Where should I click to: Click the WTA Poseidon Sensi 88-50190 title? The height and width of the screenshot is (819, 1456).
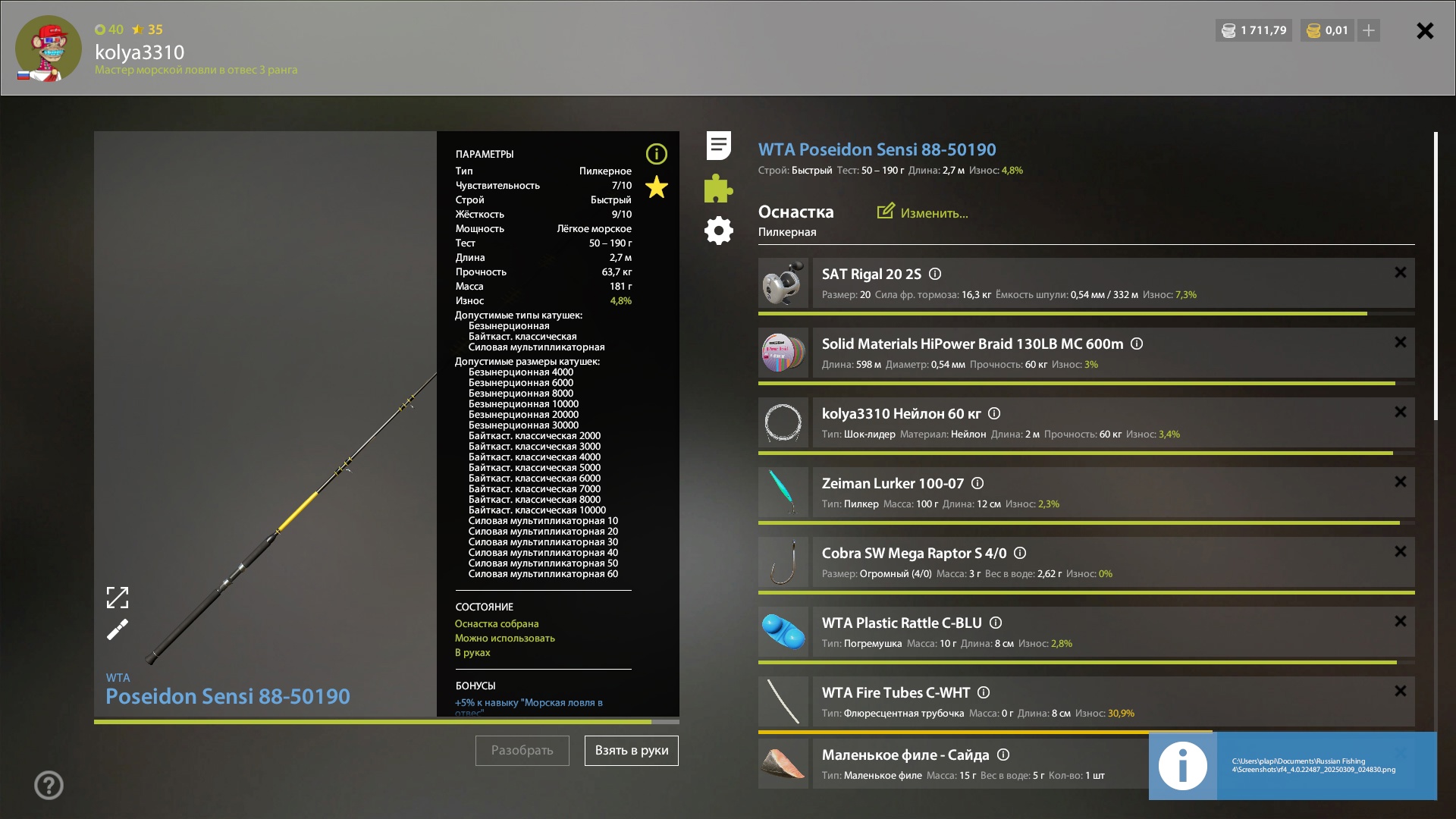coord(877,149)
